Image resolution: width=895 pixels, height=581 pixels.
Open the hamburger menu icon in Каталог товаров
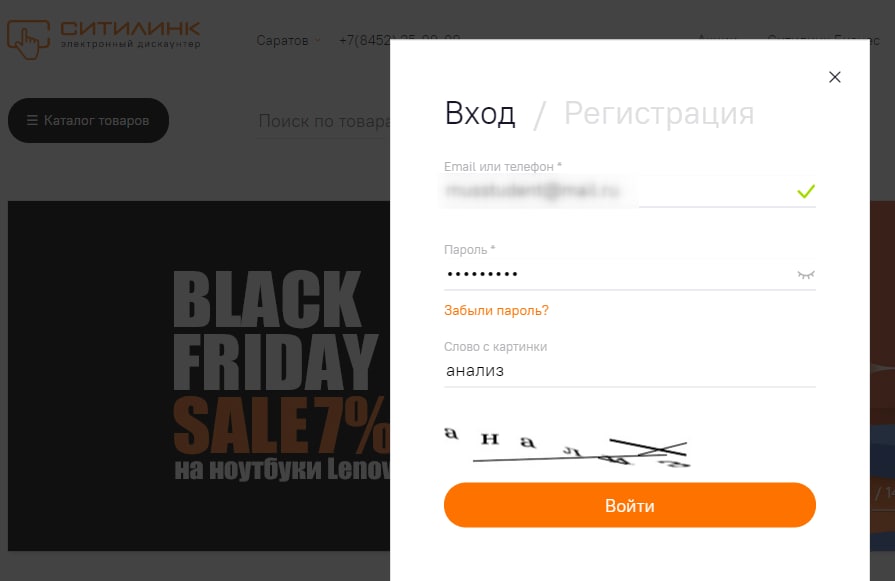32,120
